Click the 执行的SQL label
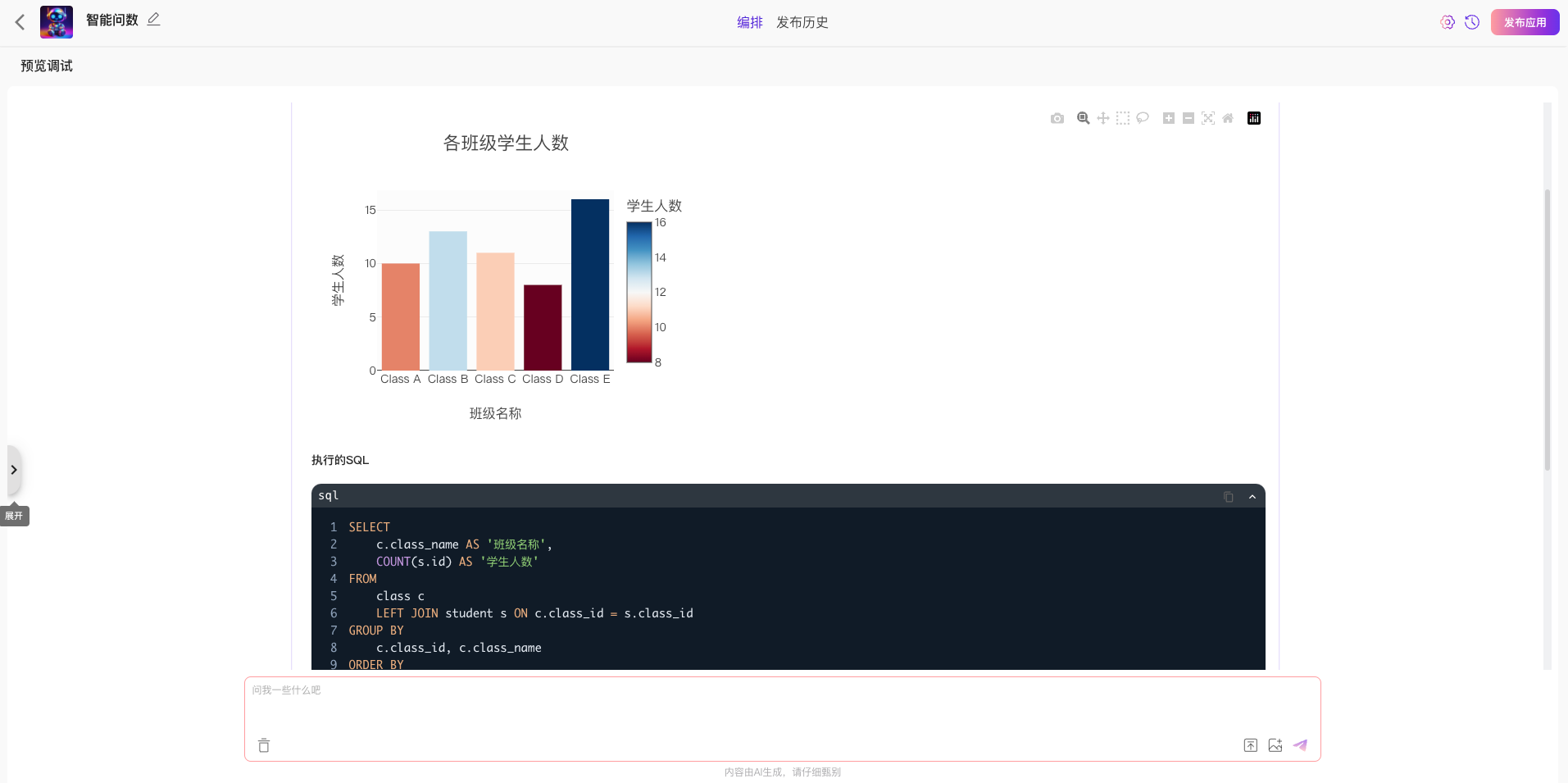 point(340,460)
